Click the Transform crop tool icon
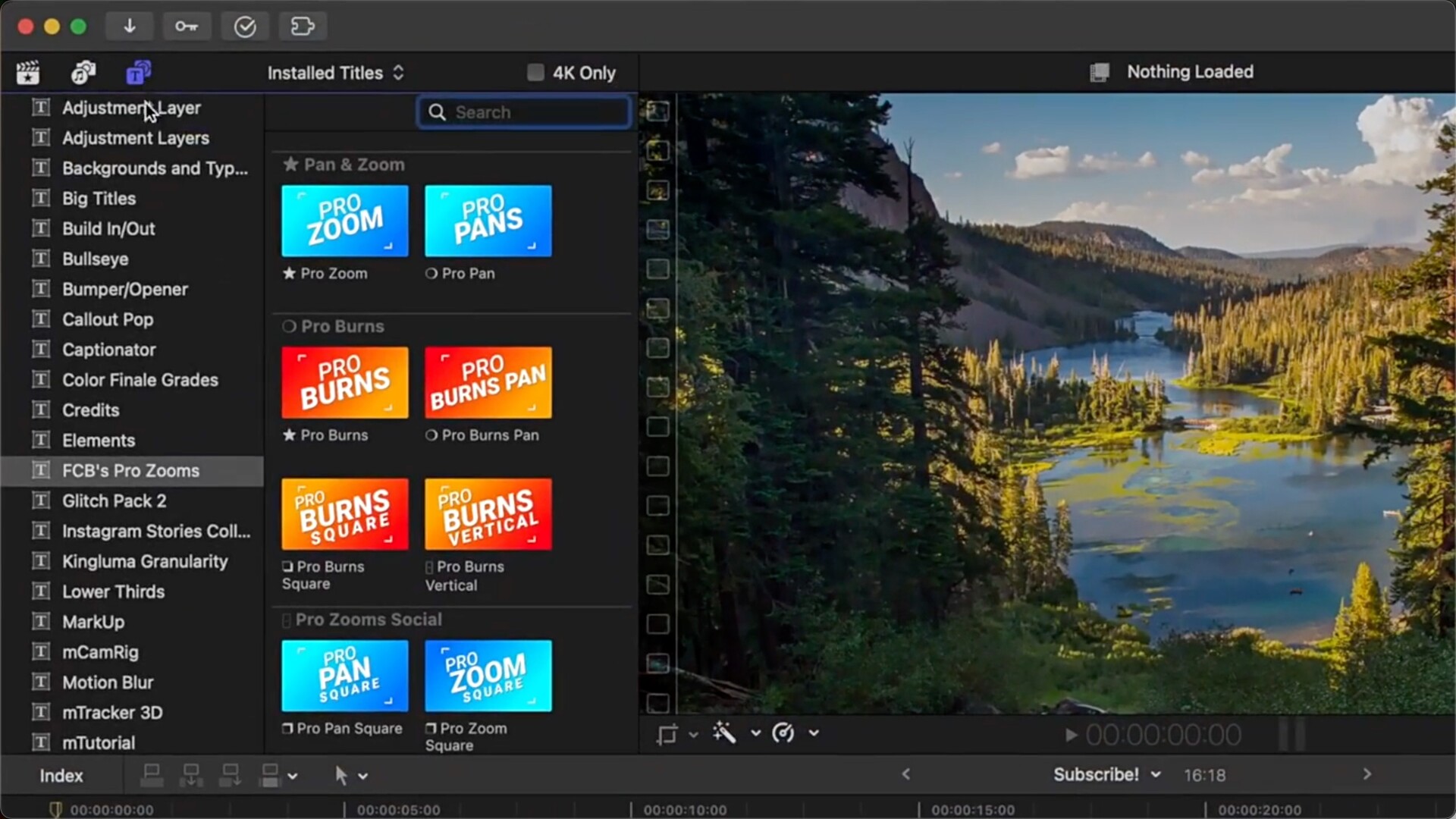 (x=667, y=734)
